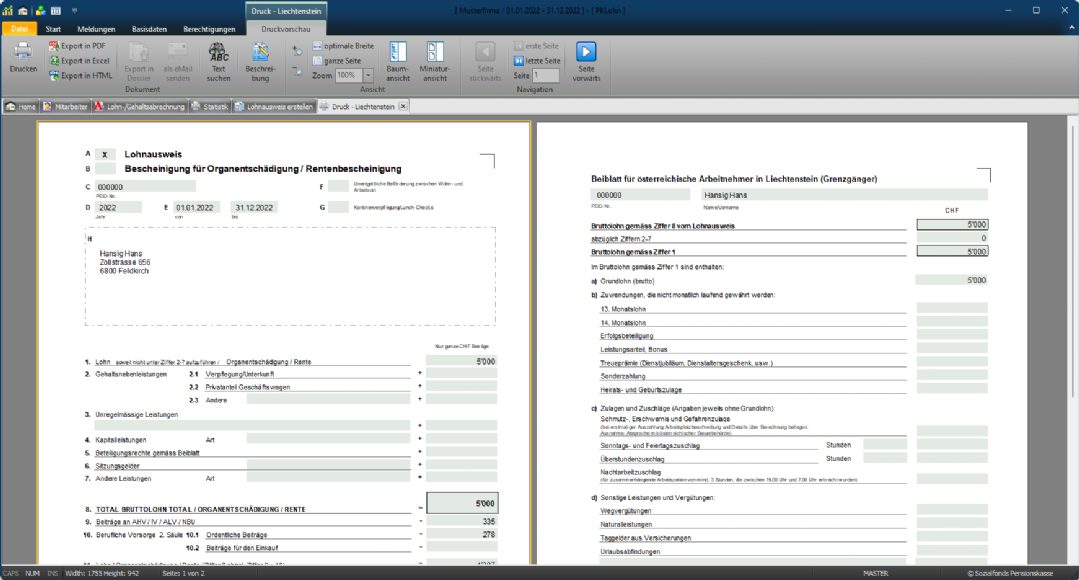Close the Druck - Liechtenstein document tab
Screen dimensions: 1079x580
pos(403,106)
